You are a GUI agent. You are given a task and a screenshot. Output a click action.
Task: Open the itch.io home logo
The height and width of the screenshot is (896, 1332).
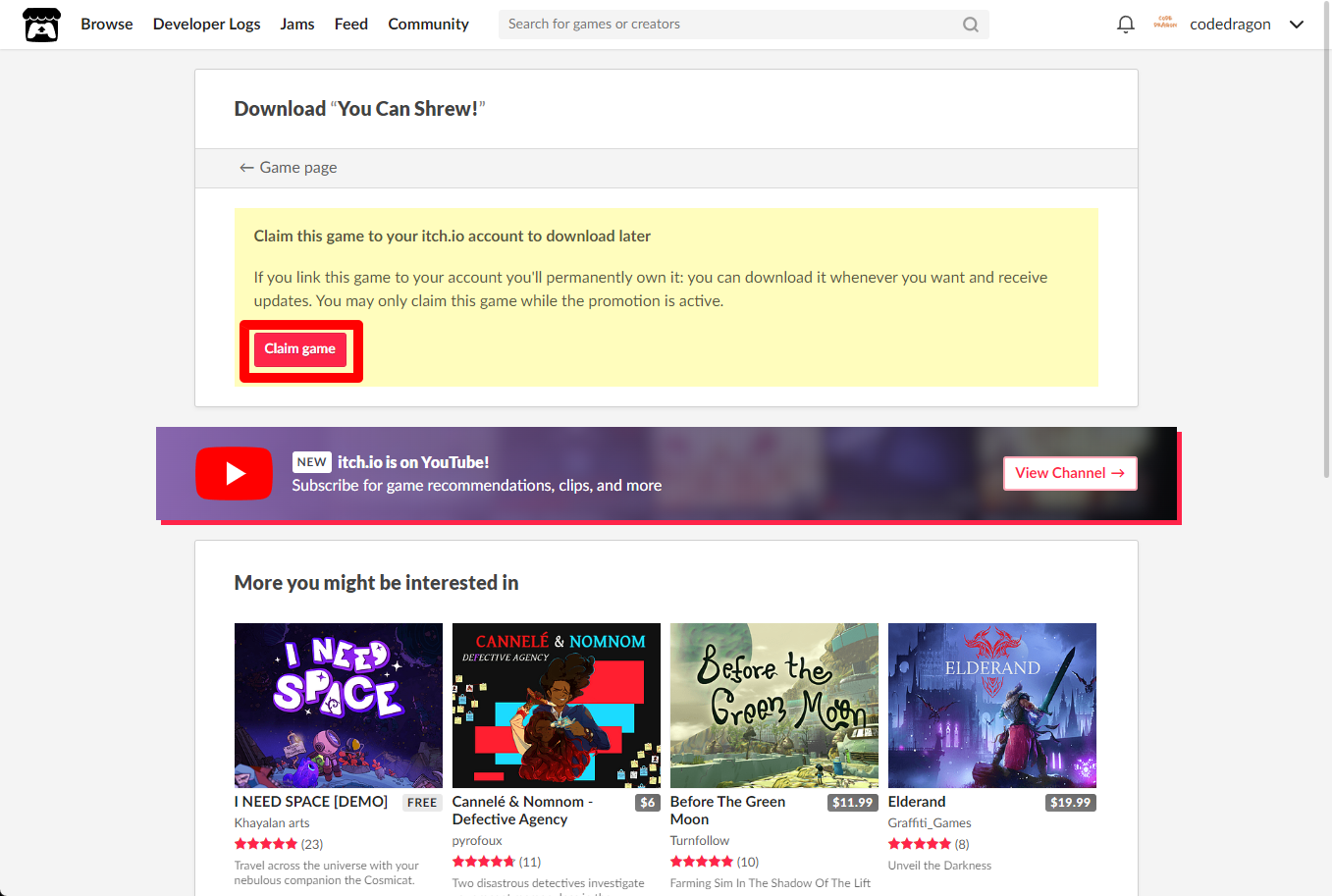point(41,25)
